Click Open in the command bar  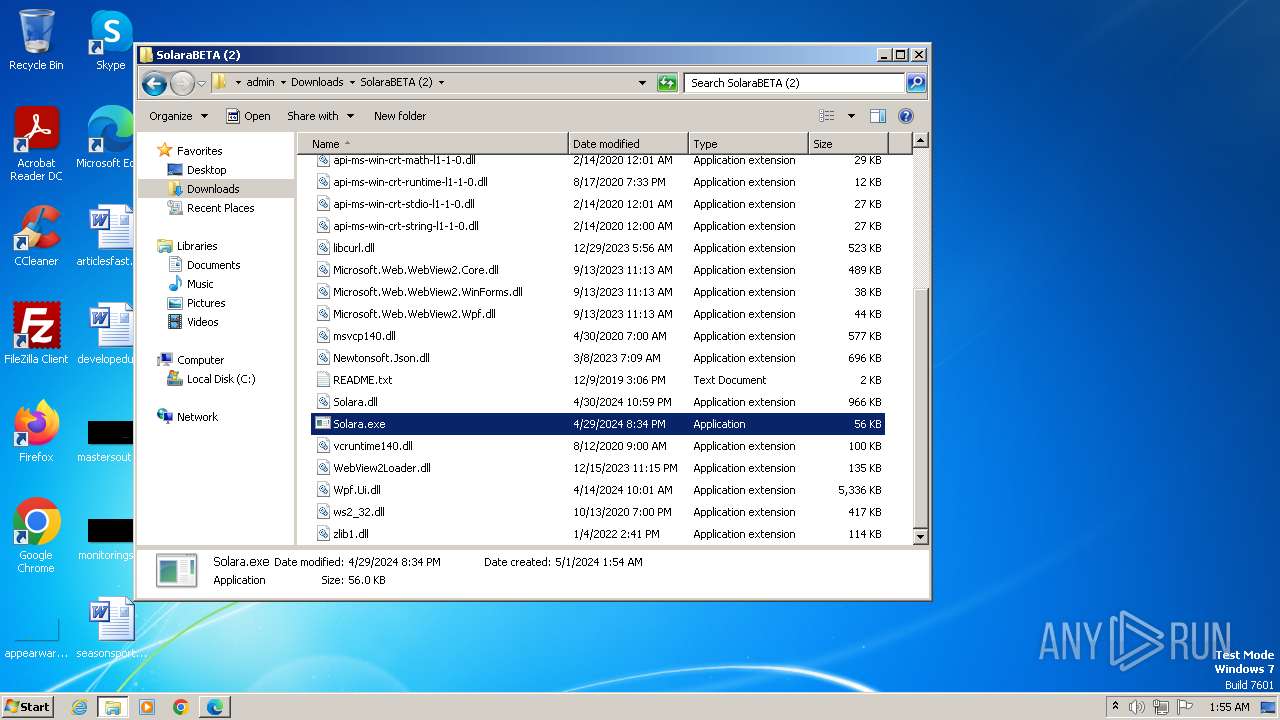click(x=248, y=116)
